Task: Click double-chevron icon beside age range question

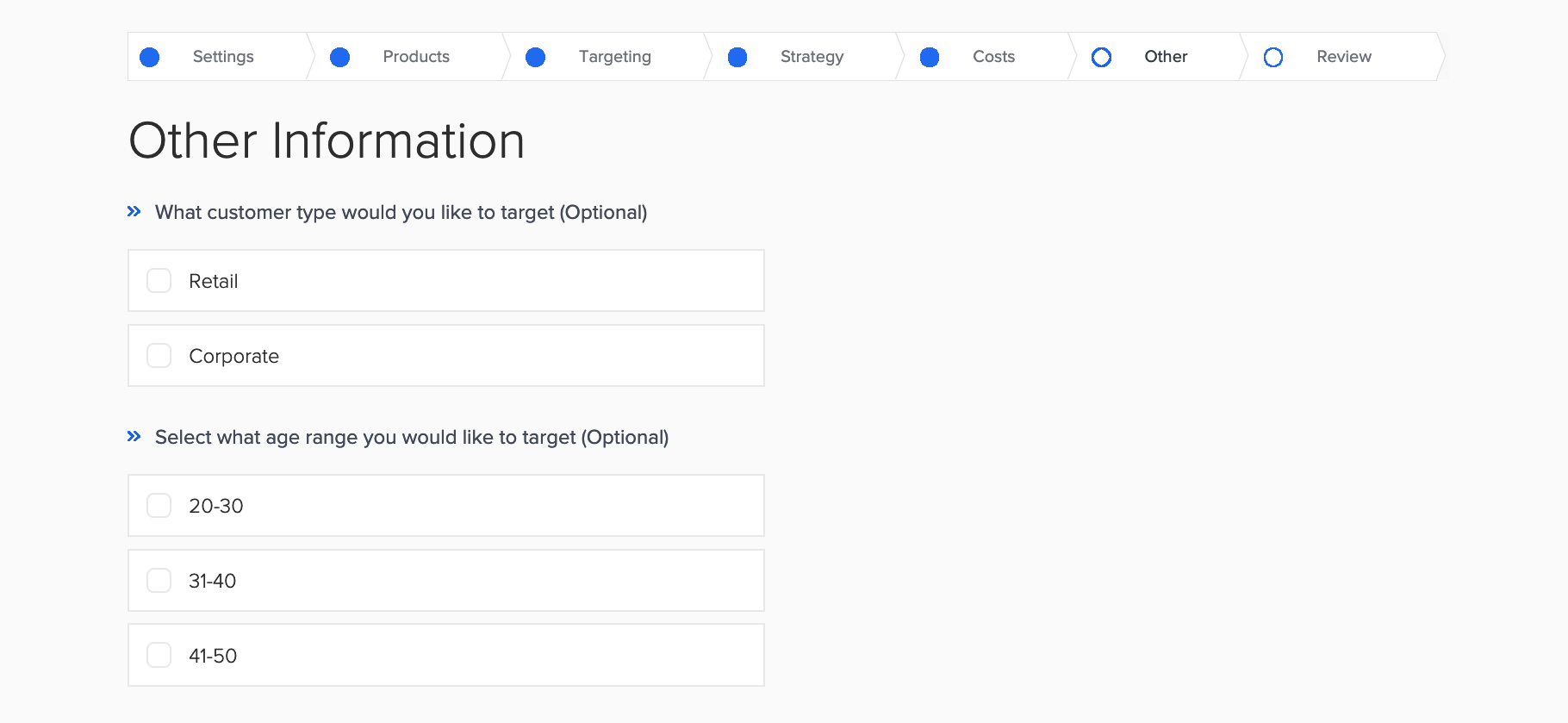Action: [x=134, y=436]
